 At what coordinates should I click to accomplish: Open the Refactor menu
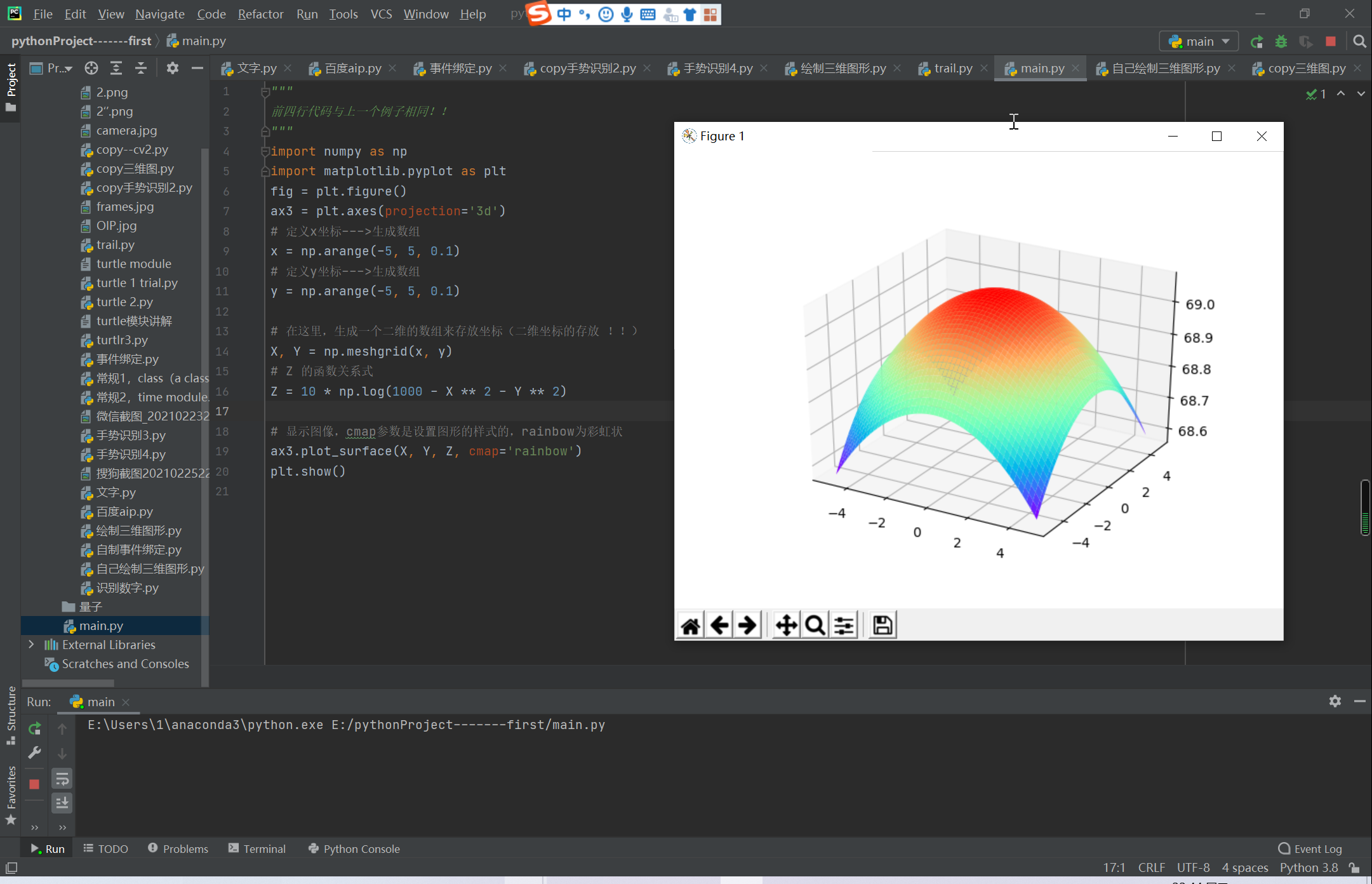(260, 14)
